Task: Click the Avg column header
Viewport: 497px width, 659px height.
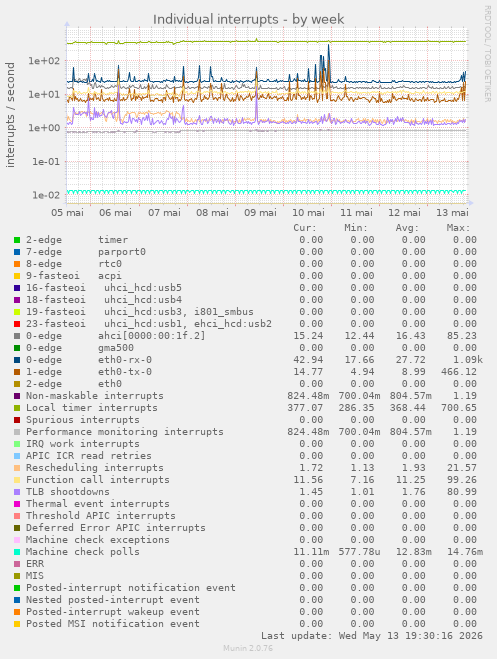Action: pyautogui.click(x=407, y=228)
